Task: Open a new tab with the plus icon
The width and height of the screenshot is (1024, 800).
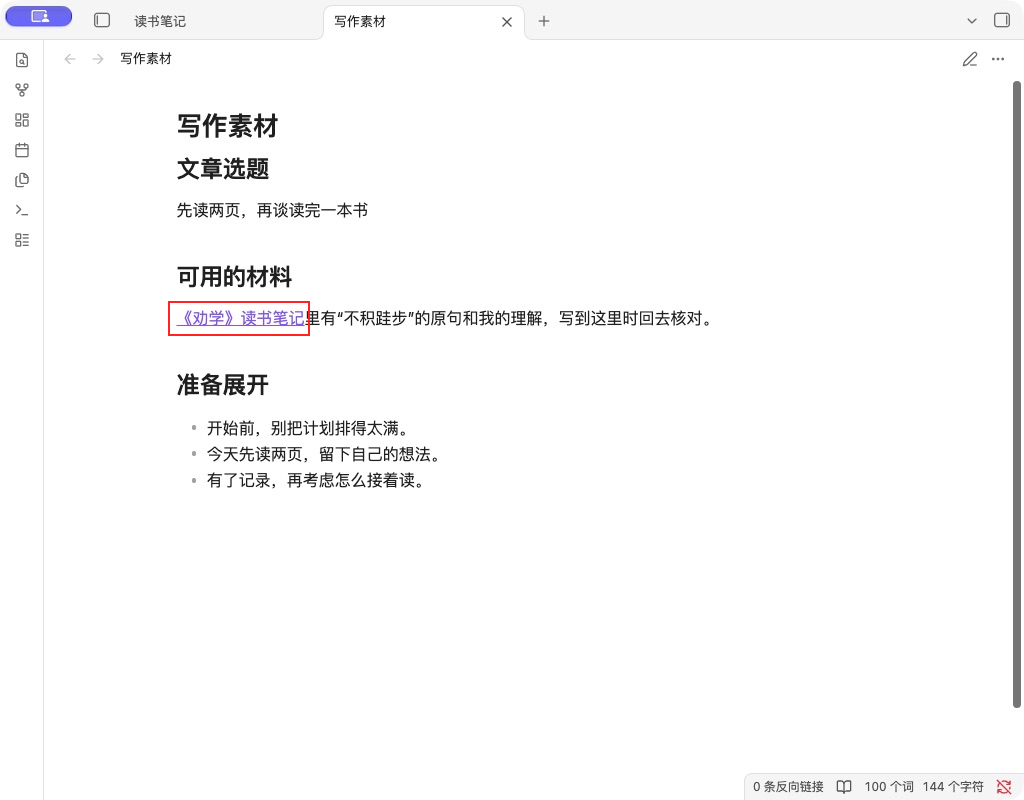Action: [x=544, y=21]
